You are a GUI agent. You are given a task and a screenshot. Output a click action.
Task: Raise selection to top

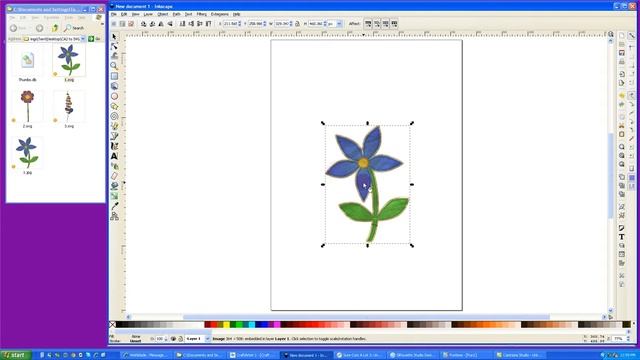click(x=209, y=24)
